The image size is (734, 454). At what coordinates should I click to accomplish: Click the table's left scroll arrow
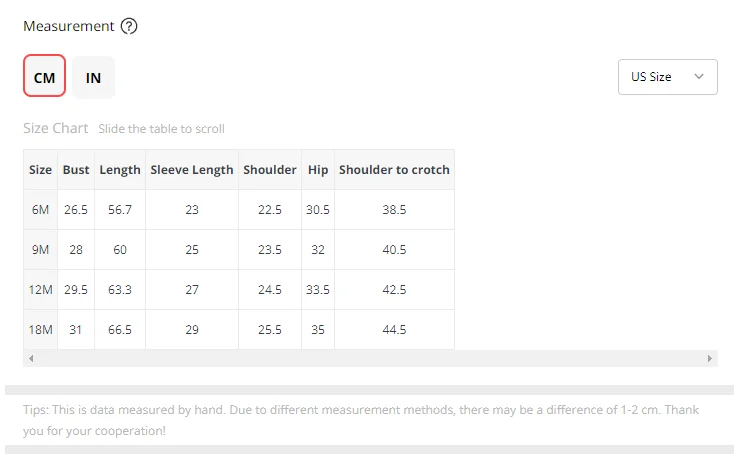31,359
